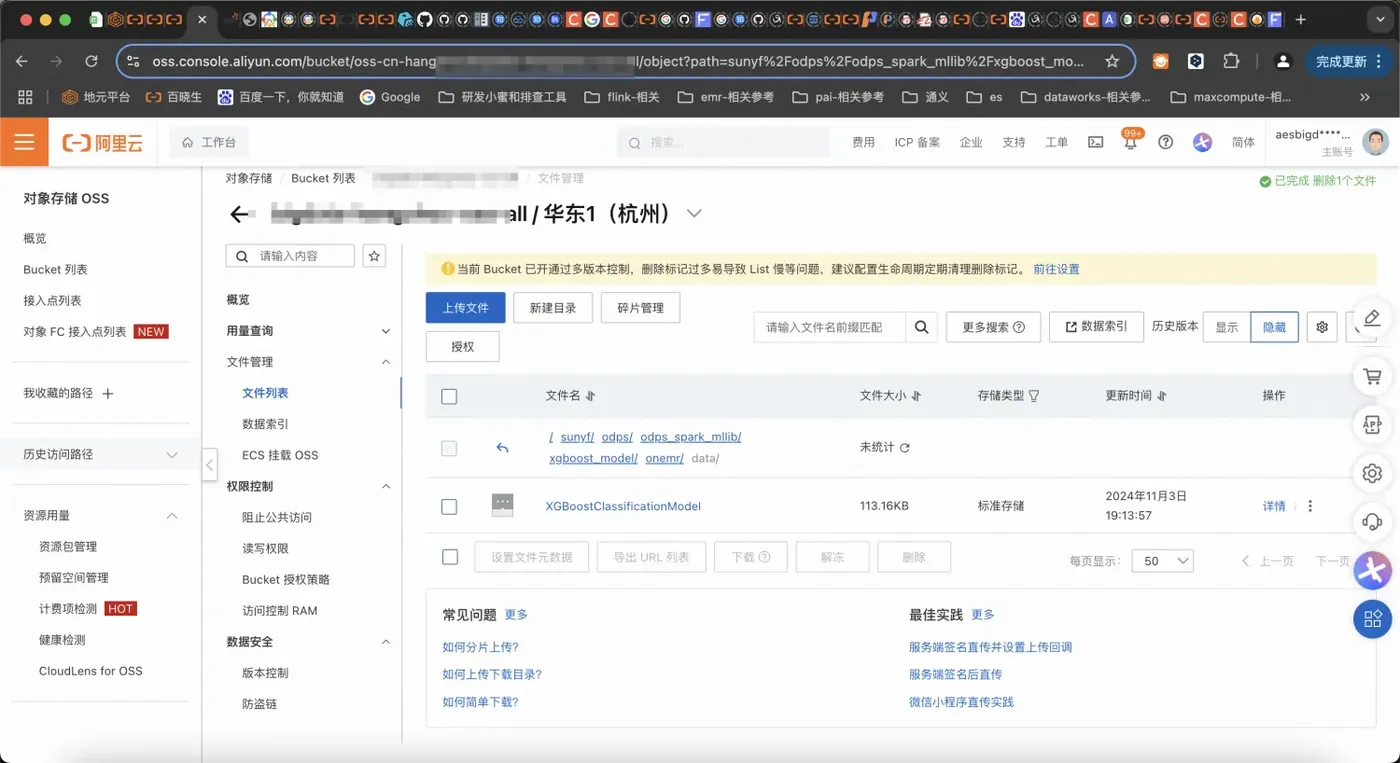Open more actions for XGBoostClassificationModel
This screenshot has width=1400, height=763.
(1310, 506)
